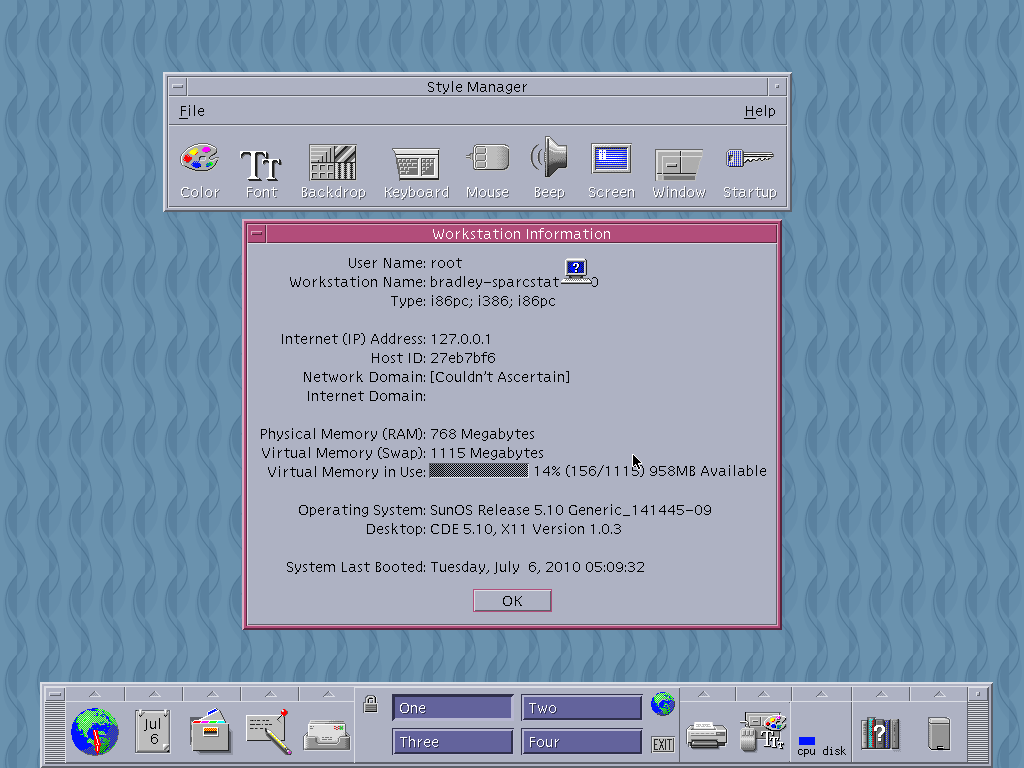The image size is (1024, 768).
Task: Open the Jul 6 calendar icon
Action: 153,731
